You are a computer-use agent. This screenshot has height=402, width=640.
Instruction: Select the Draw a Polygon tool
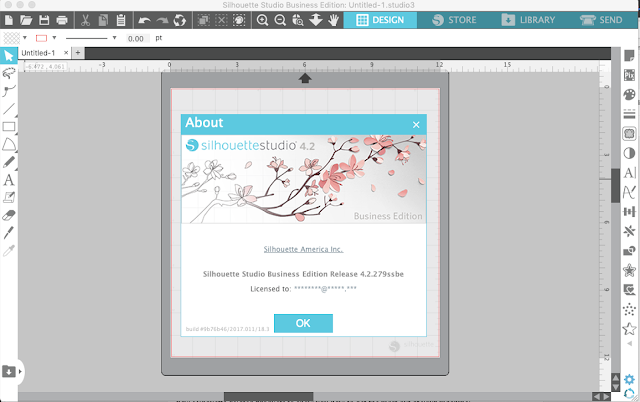[9, 144]
